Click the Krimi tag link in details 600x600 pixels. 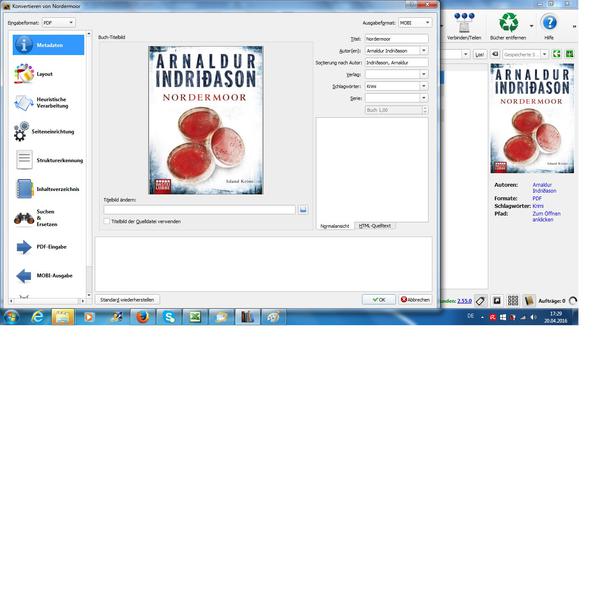(x=538, y=206)
